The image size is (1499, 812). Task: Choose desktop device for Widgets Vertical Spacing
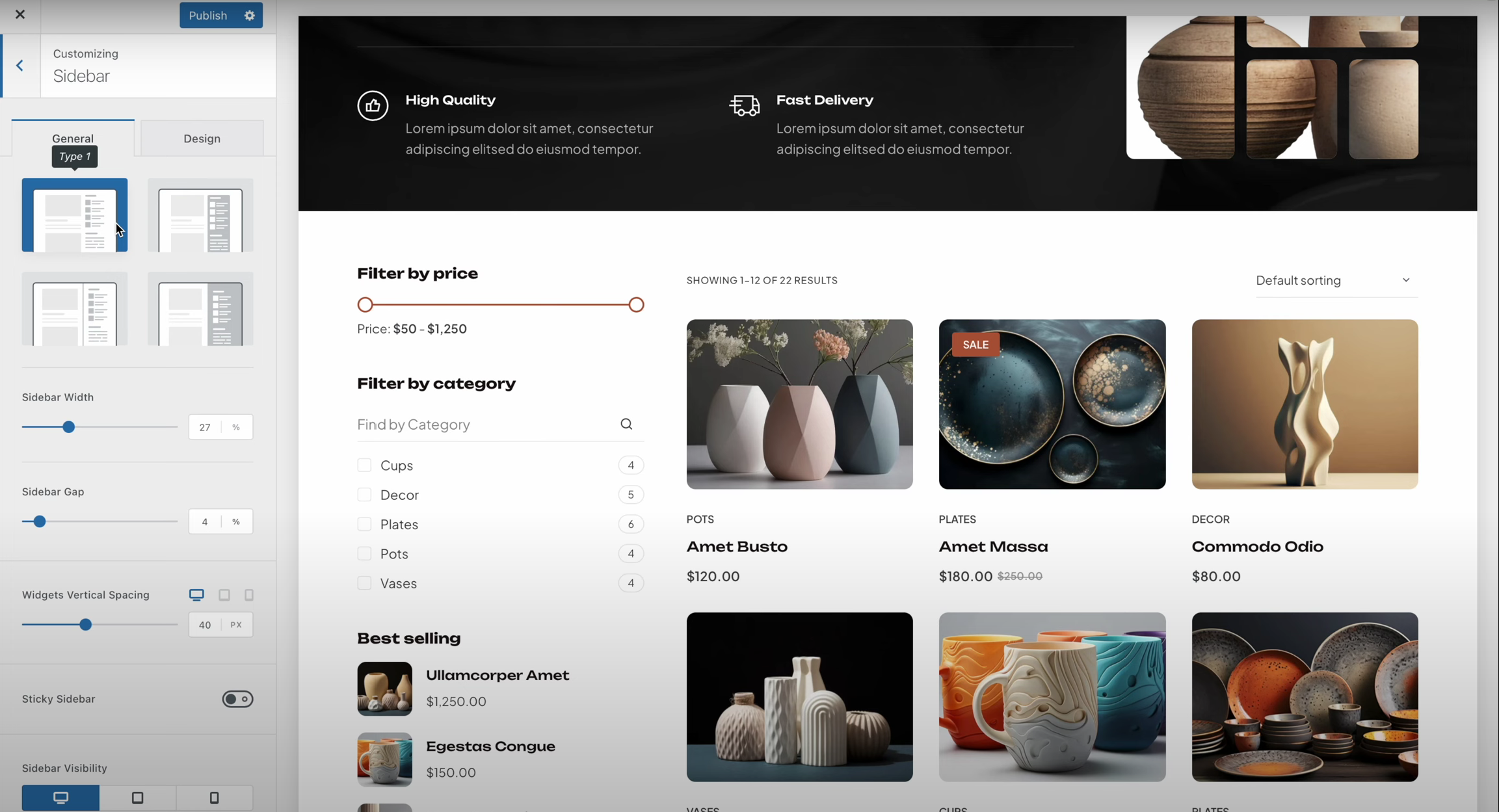coord(196,595)
